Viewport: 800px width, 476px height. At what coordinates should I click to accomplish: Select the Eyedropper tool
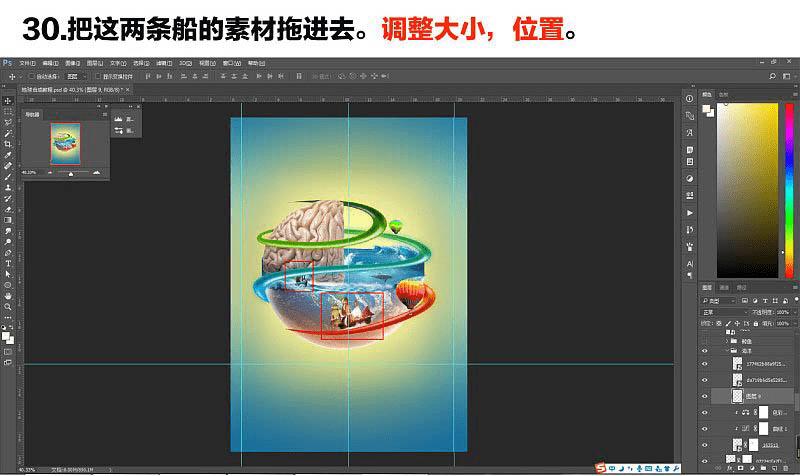[x=8, y=155]
